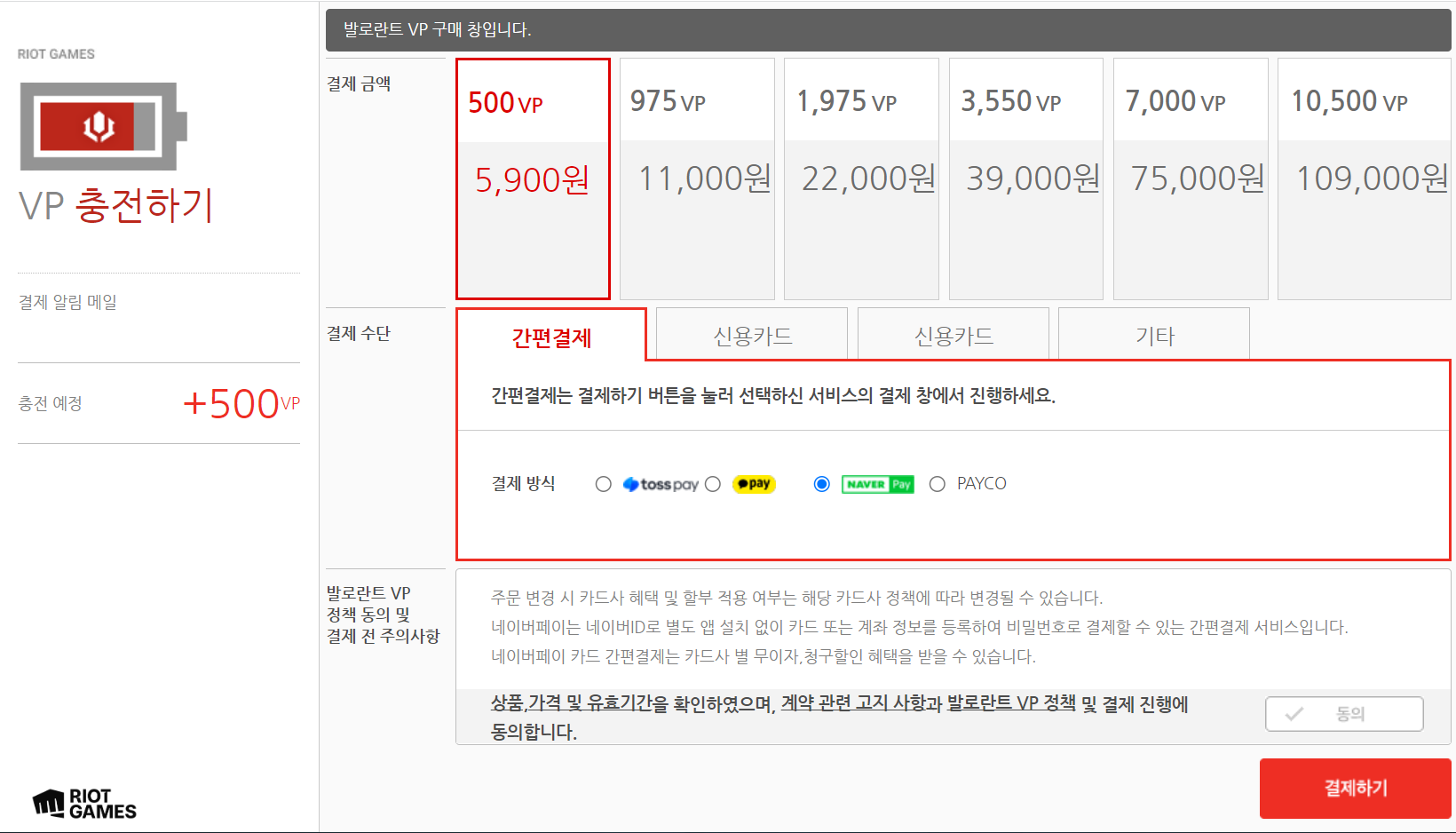Click the Kakao Pay logo

(754, 484)
